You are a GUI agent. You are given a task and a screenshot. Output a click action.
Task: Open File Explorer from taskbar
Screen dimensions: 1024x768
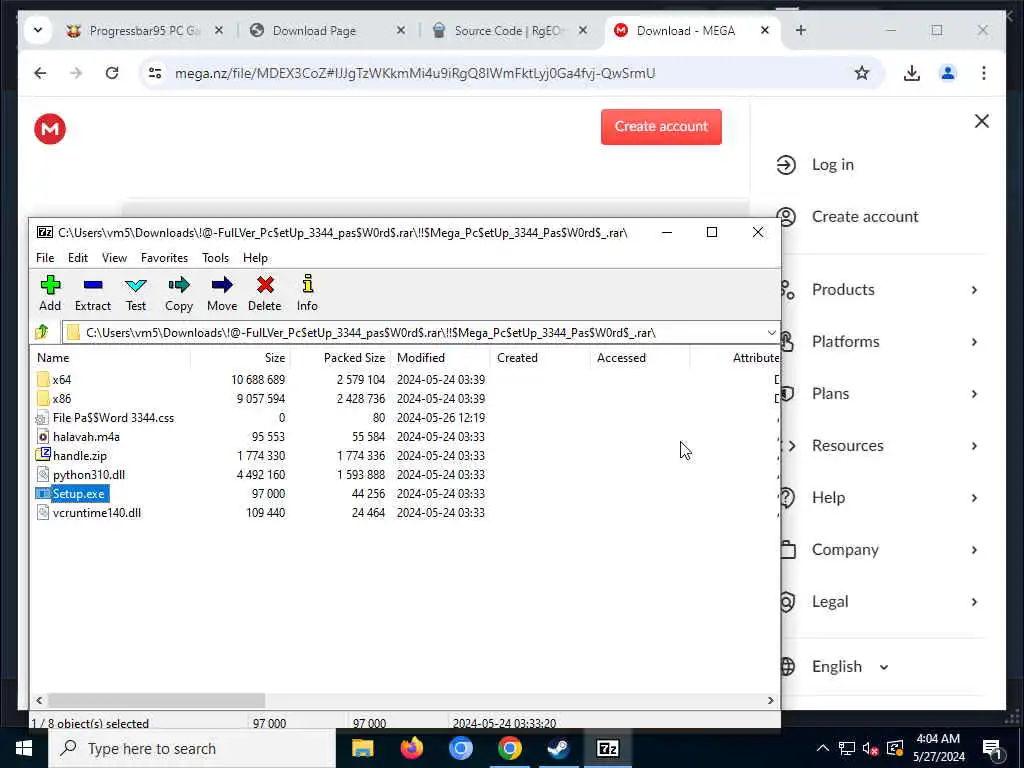pyautogui.click(x=362, y=748)
